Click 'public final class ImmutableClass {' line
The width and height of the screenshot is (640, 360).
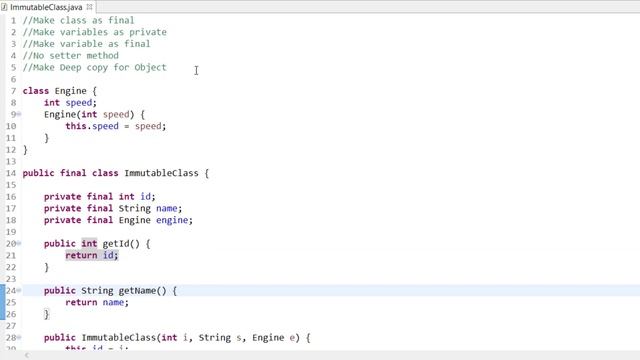click(x=116, y=173)
